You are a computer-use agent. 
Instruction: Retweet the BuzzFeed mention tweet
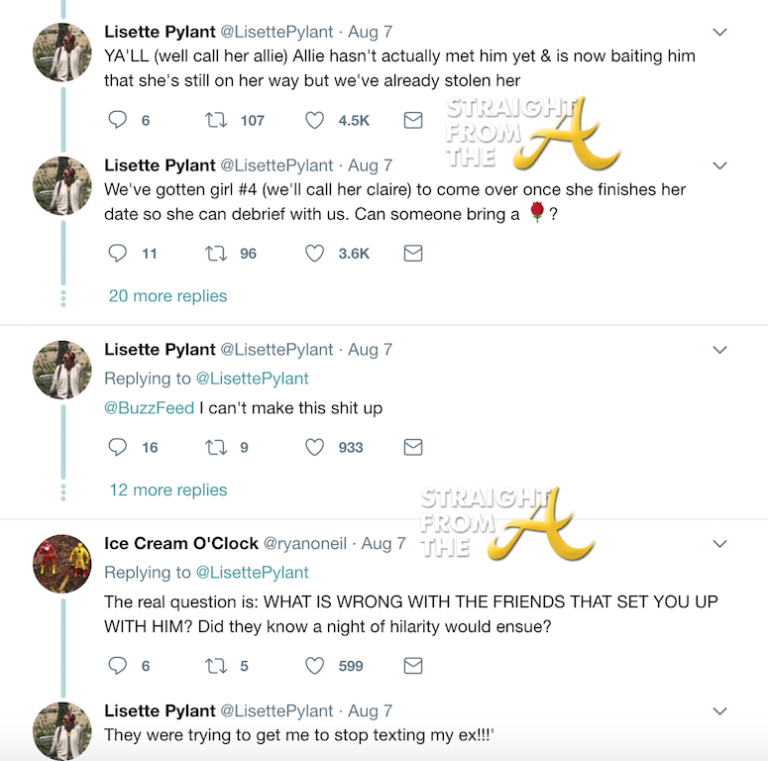(x=215, y=447)
